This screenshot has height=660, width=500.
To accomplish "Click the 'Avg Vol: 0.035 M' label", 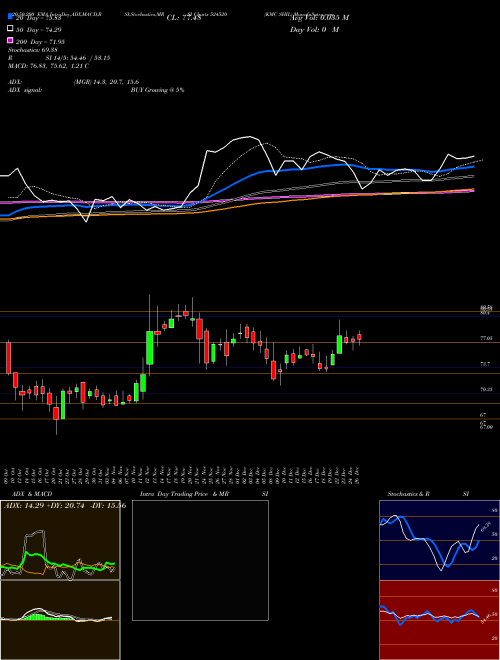I will tap(319, 18).
